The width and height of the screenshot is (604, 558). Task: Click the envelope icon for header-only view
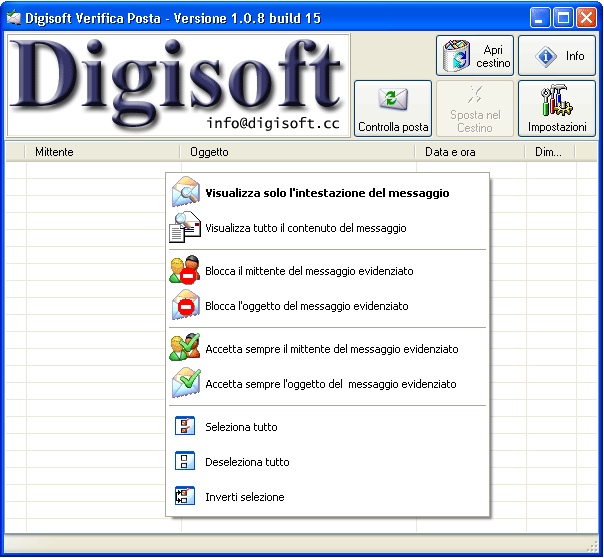pos(186,193)
